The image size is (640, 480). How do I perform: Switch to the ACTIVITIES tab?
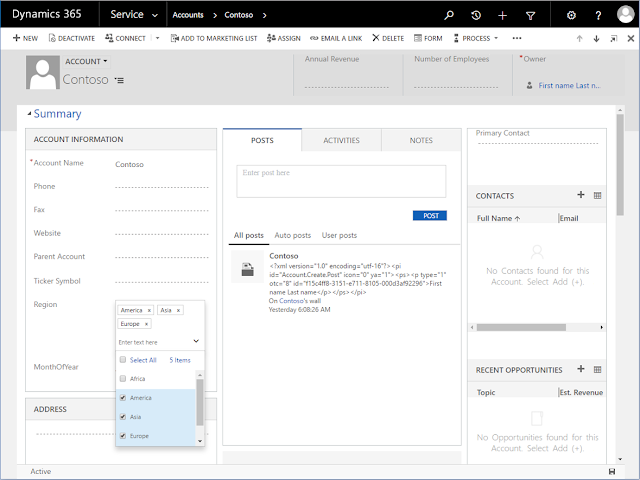[341, 140]
